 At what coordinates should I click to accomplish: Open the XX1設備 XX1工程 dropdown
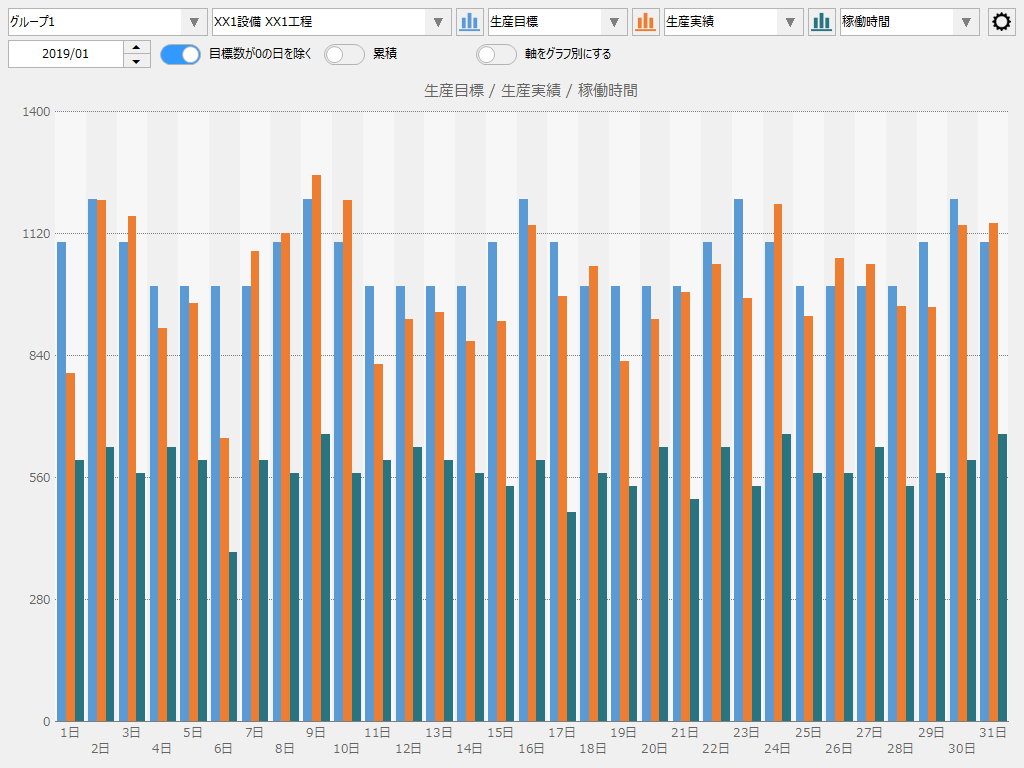pos(332,22)
